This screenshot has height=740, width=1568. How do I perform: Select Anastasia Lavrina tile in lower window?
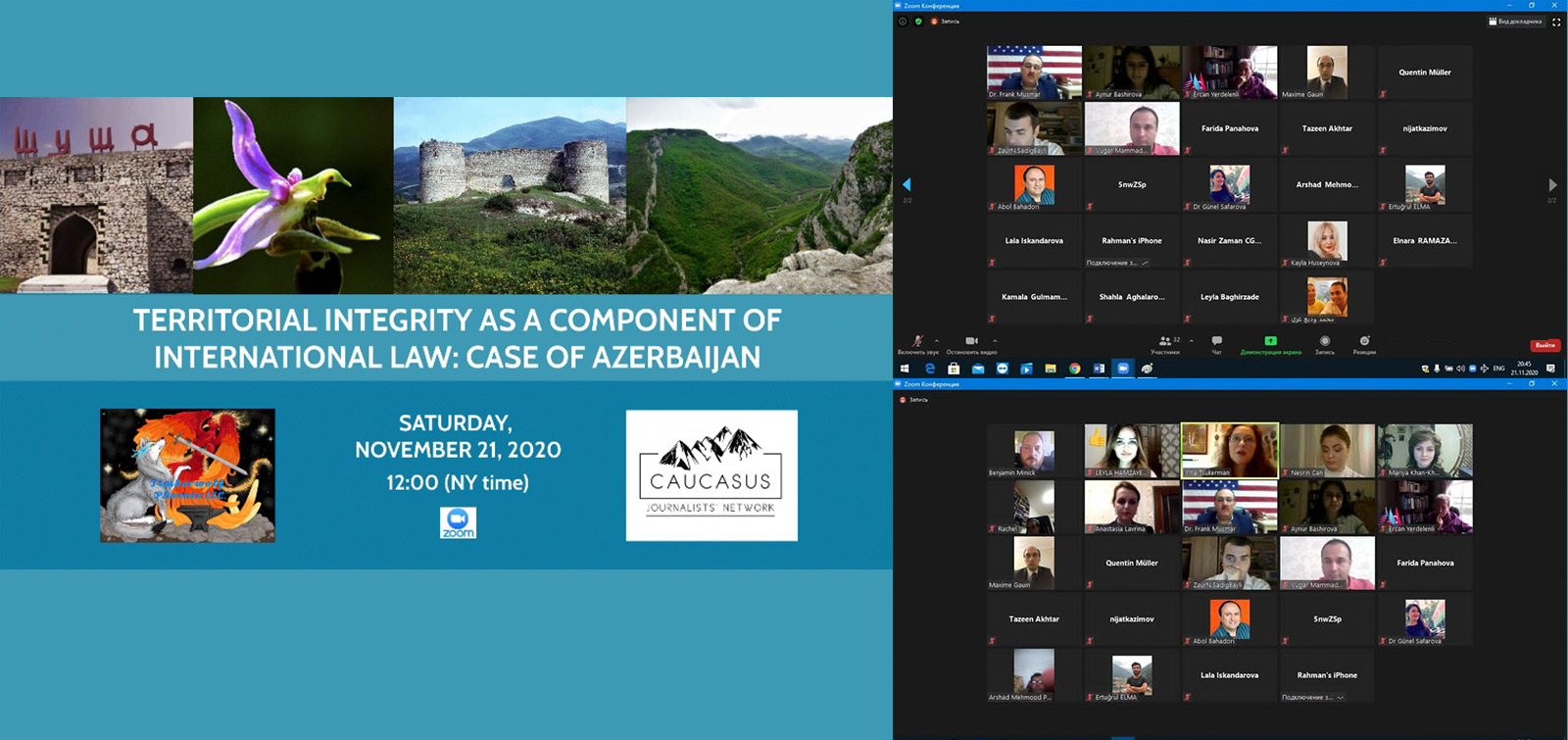click(x=1132, y=507)
